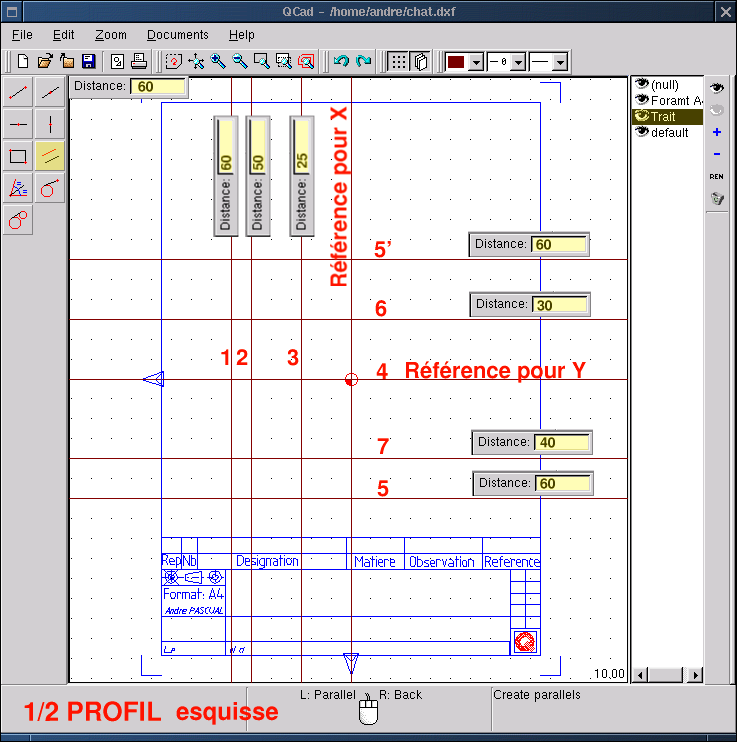Open the line width dropdown

tap(518, 62)
